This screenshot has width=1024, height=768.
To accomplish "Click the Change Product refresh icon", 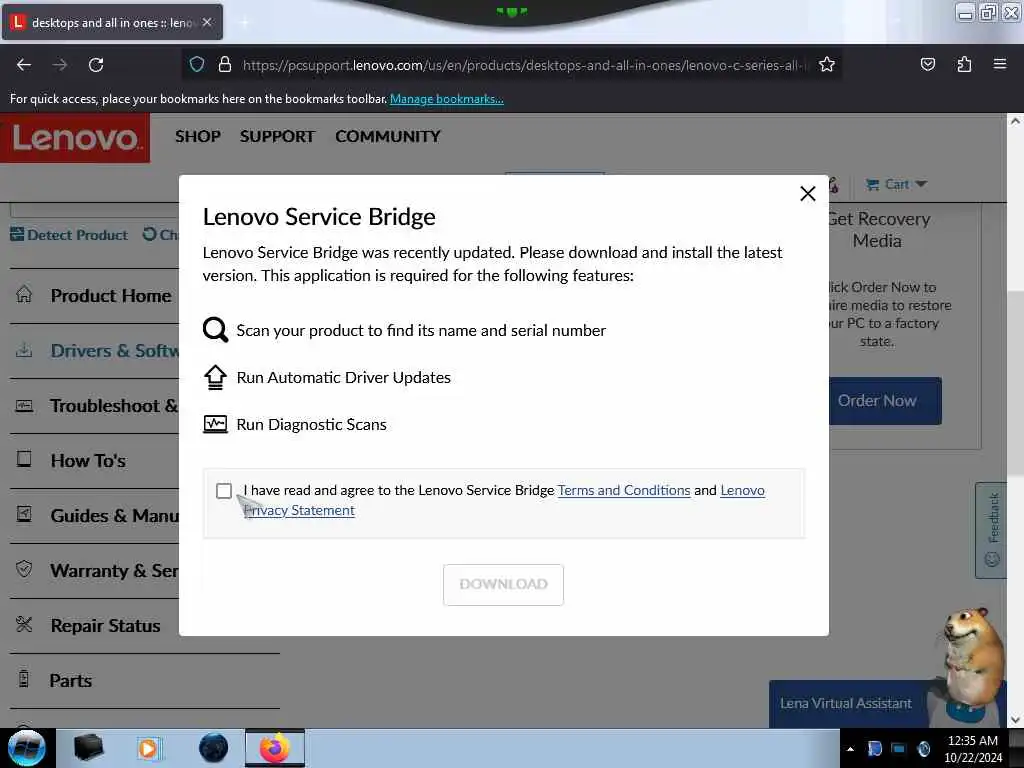I will tap(150, 234).
